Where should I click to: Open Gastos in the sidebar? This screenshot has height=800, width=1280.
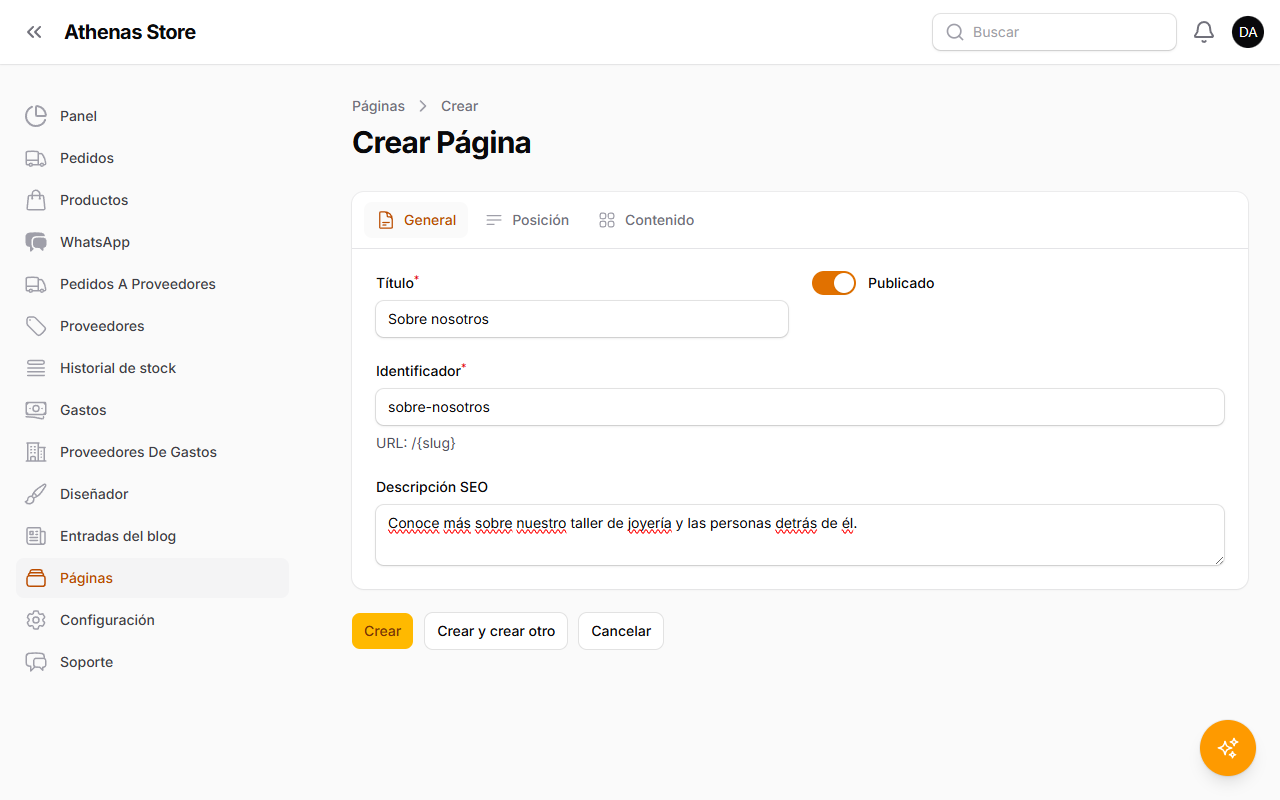tap(152, 410)
